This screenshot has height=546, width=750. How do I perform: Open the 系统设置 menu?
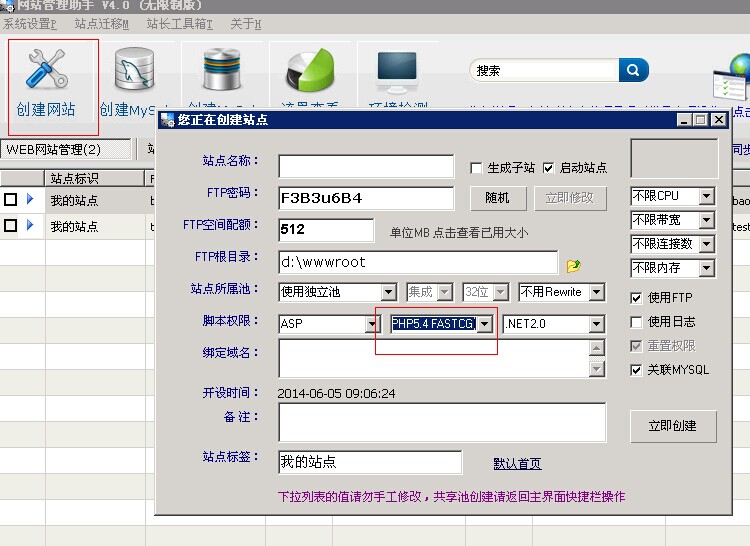click(x=29, y=24)
